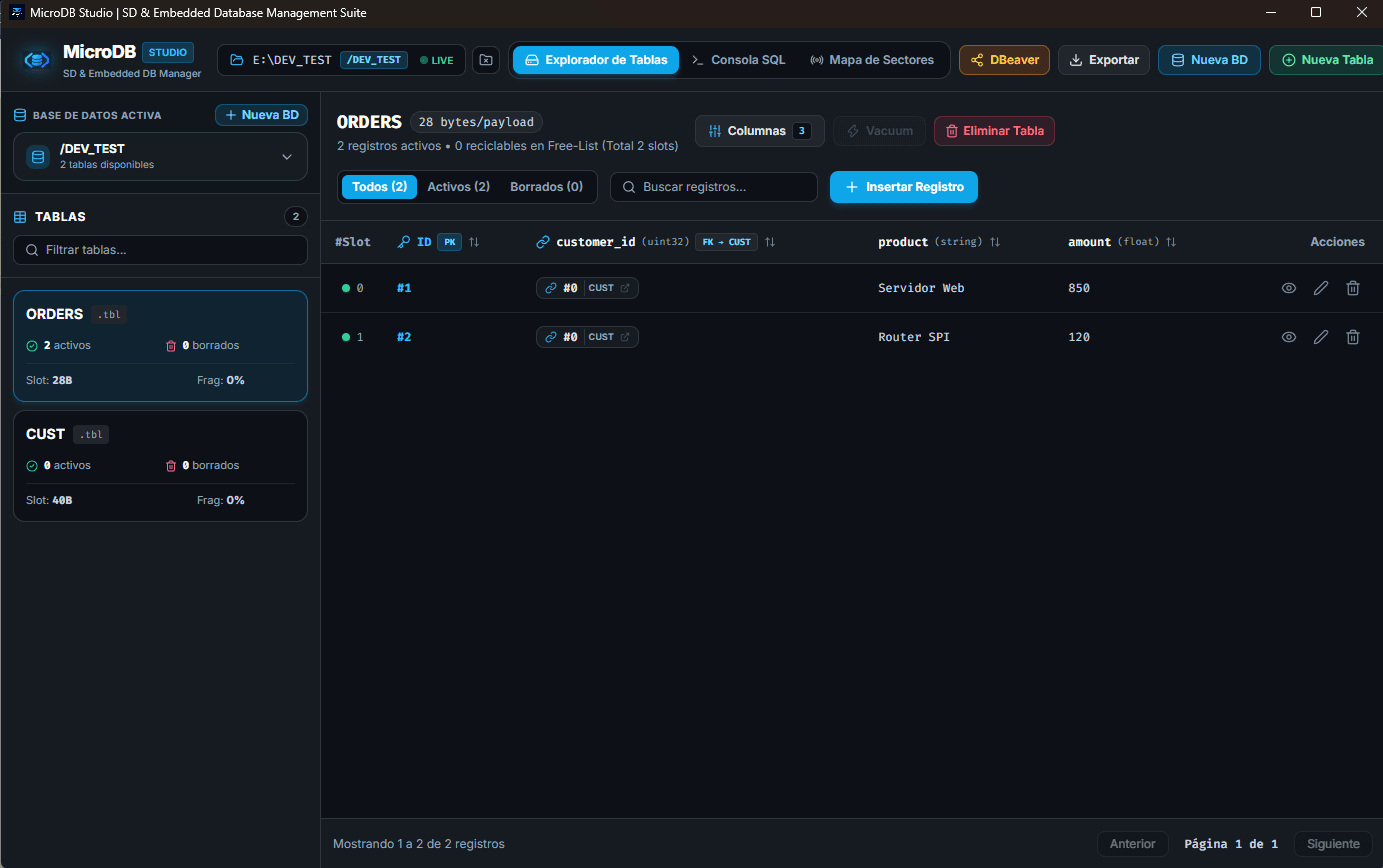Image resolution: width=1383 pixels, height=868 pixels.
Task: Sort by ID column arrows
Action: point(474,242)
